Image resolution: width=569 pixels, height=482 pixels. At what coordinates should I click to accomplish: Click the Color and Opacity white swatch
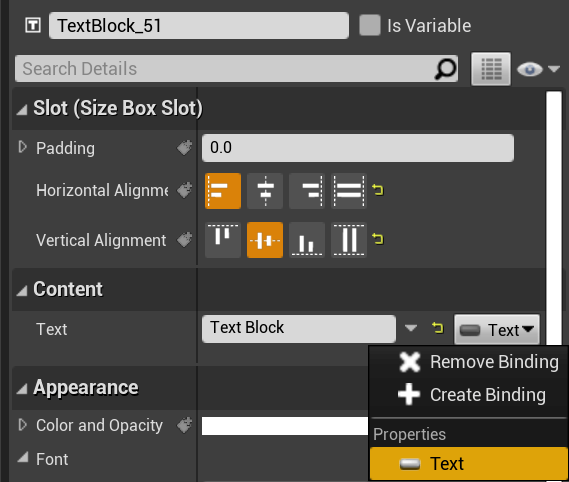point(285,426)
